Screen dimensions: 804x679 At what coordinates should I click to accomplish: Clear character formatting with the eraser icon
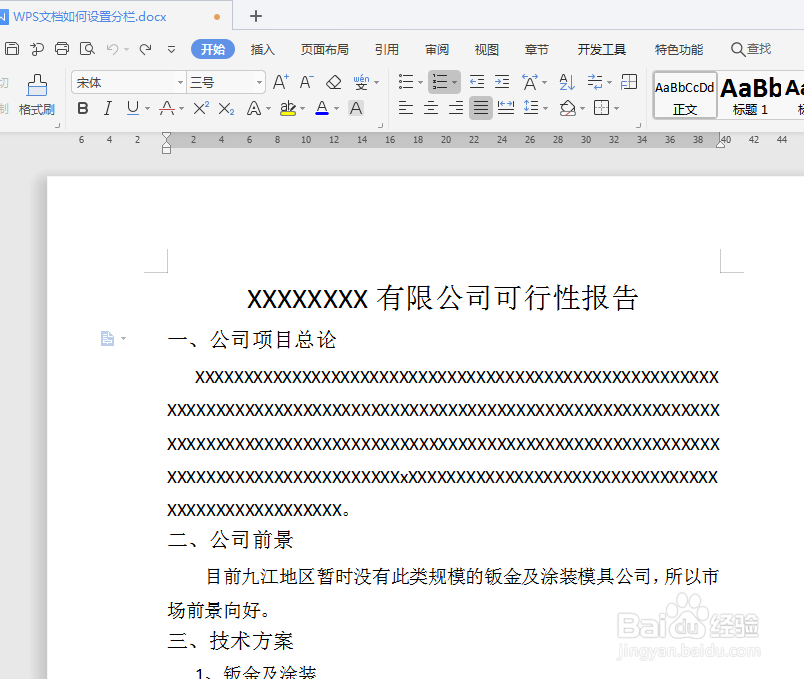pyautogui.click(x=334, y=82)
